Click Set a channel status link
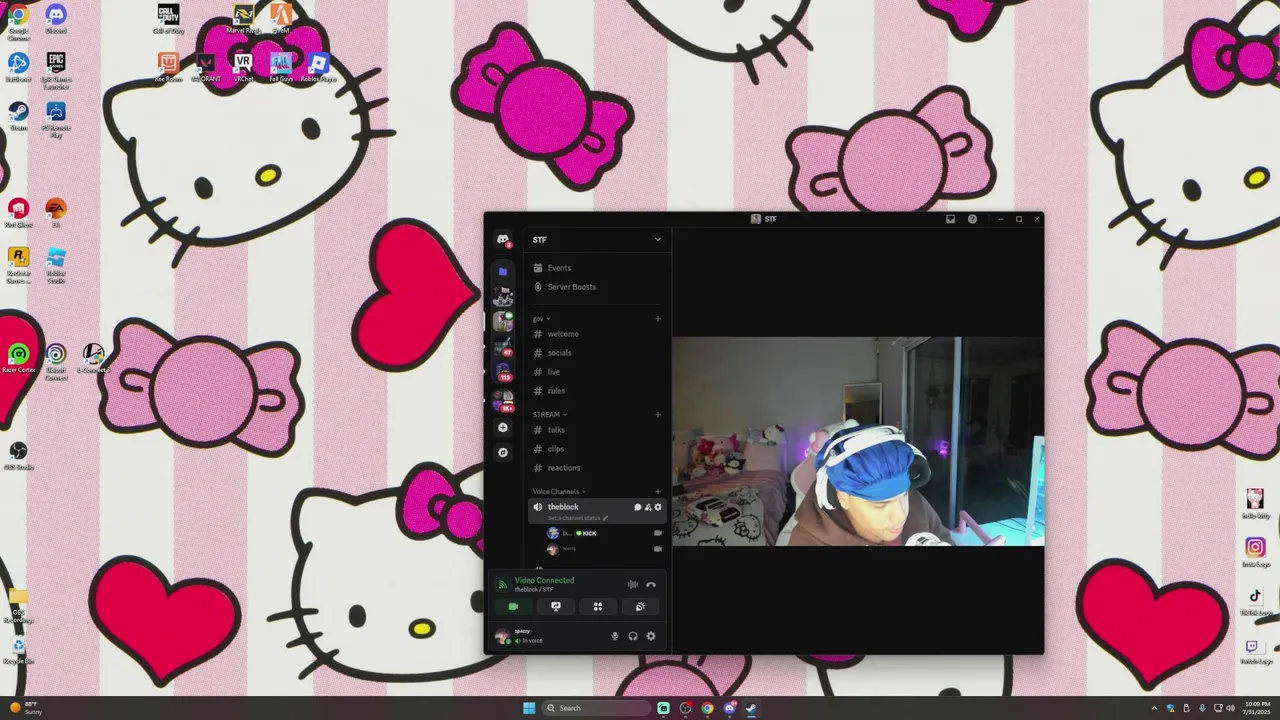Viewport: 1280px width, 720px height. coord(578,518)
